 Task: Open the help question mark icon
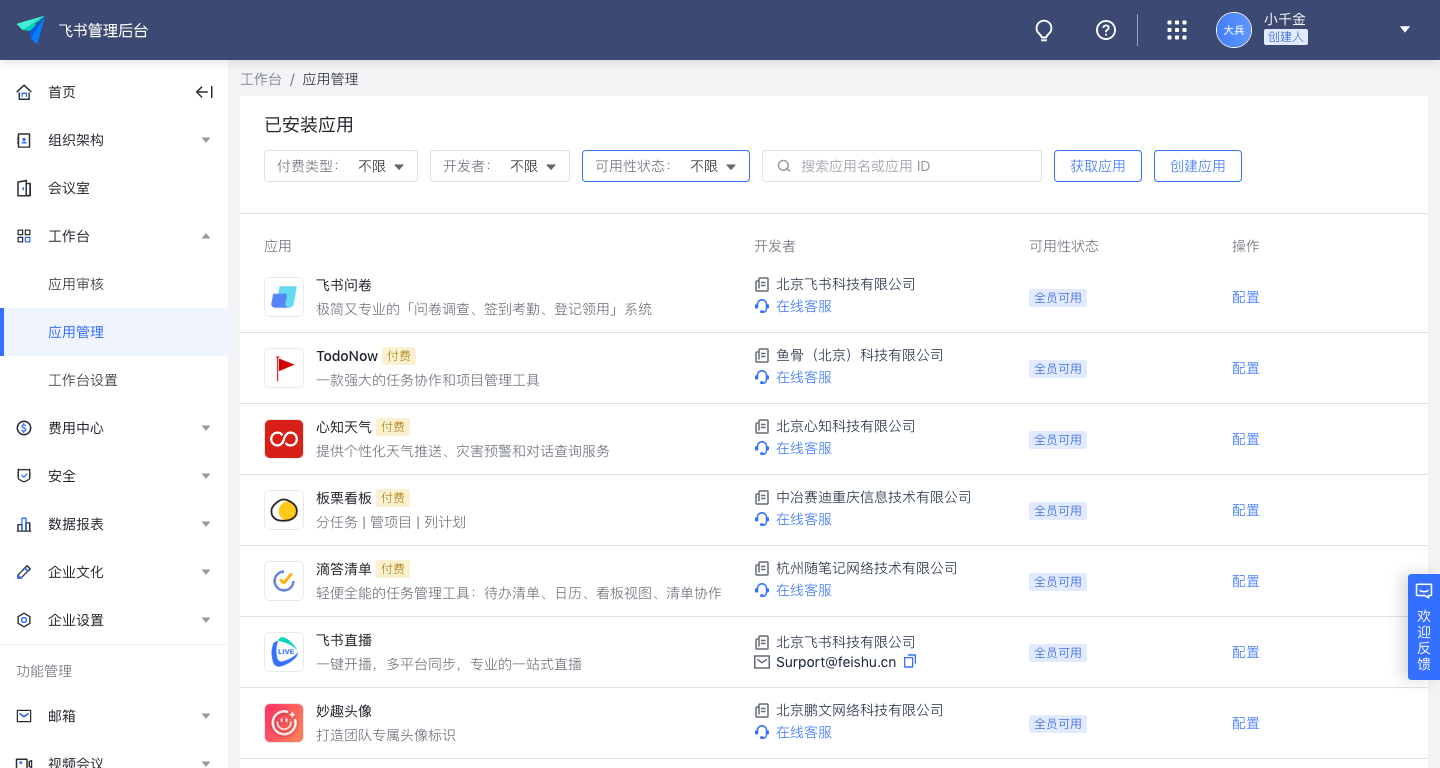(x=1106, y=30)
